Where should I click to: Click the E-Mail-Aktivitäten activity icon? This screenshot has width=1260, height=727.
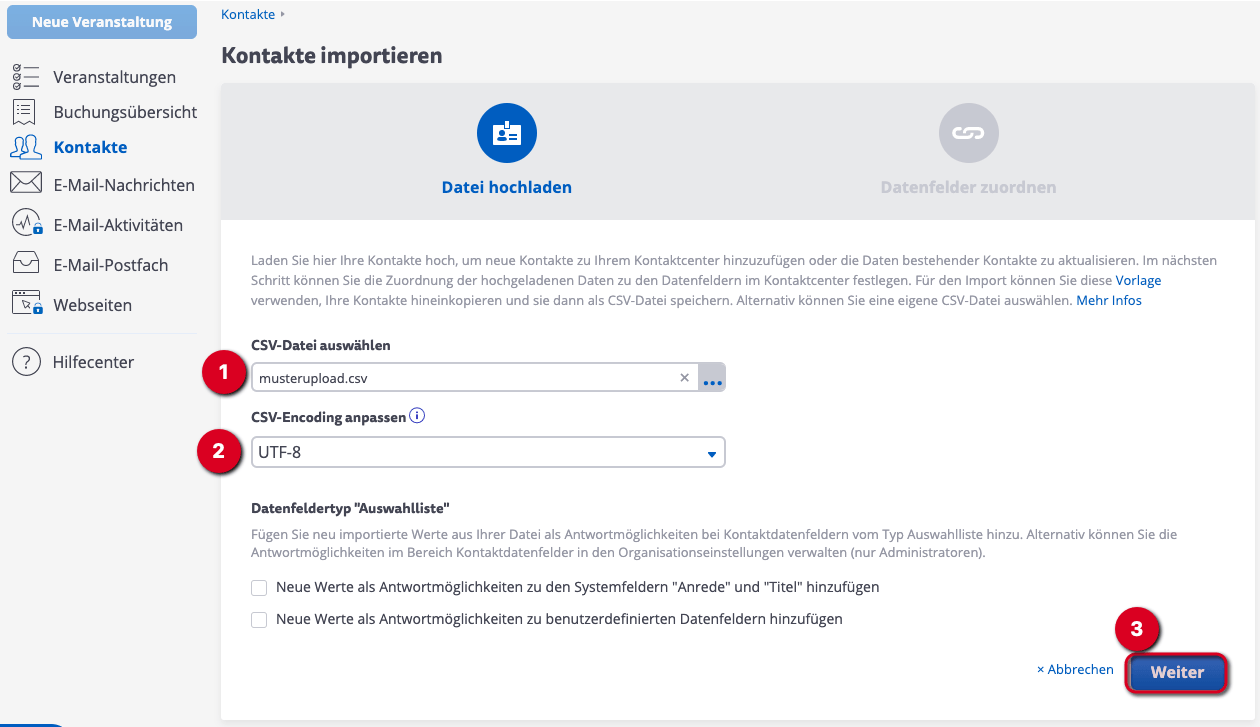(x=26, y=224)
